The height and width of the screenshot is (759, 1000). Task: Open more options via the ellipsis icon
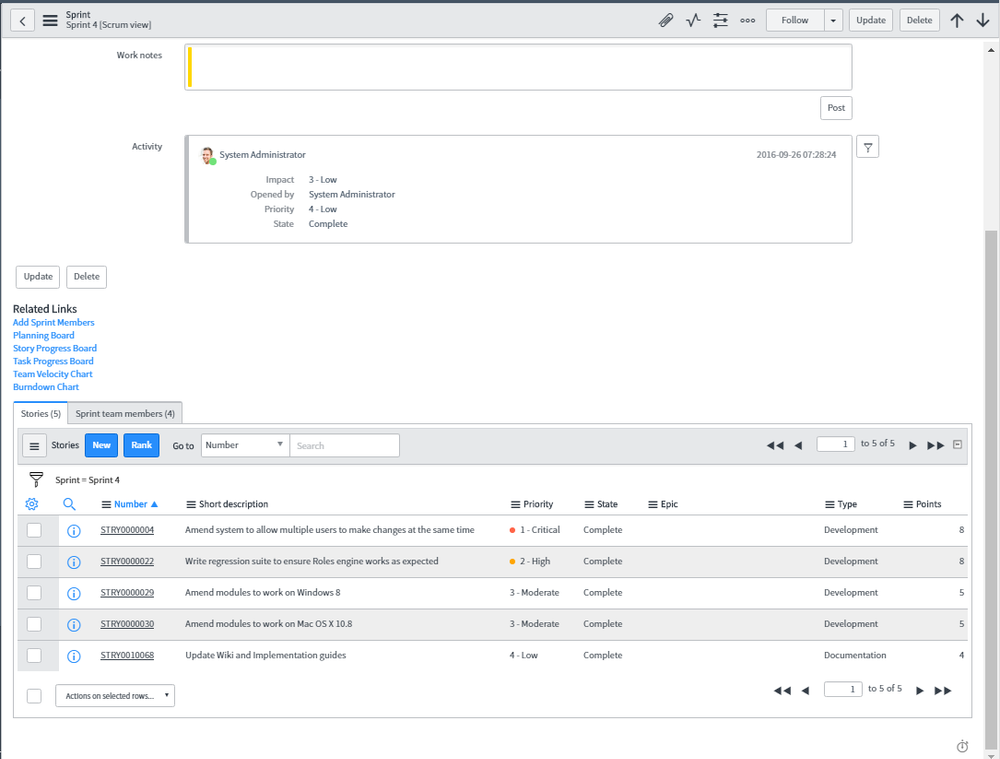coord(747,20)
